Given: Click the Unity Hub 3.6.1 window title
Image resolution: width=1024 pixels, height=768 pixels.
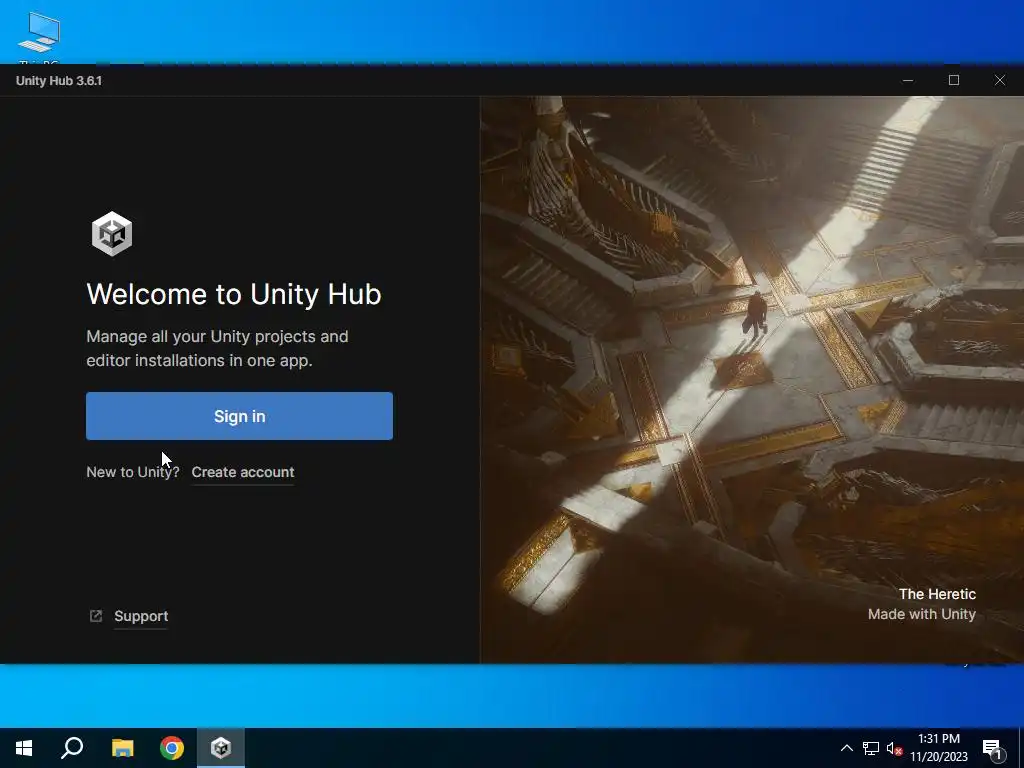Looking at the screenshot, I should [x=59, y=81].
